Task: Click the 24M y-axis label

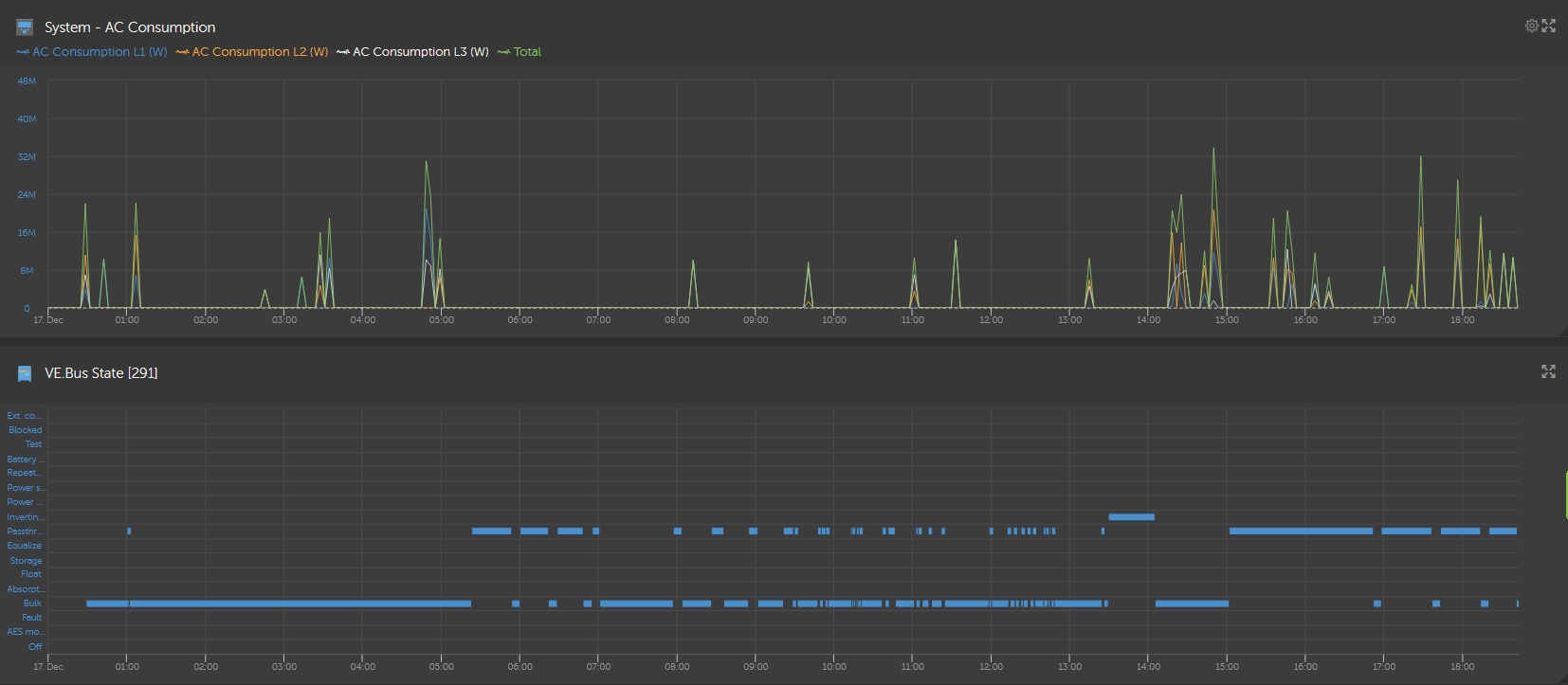Action: [x=27, y=195]
